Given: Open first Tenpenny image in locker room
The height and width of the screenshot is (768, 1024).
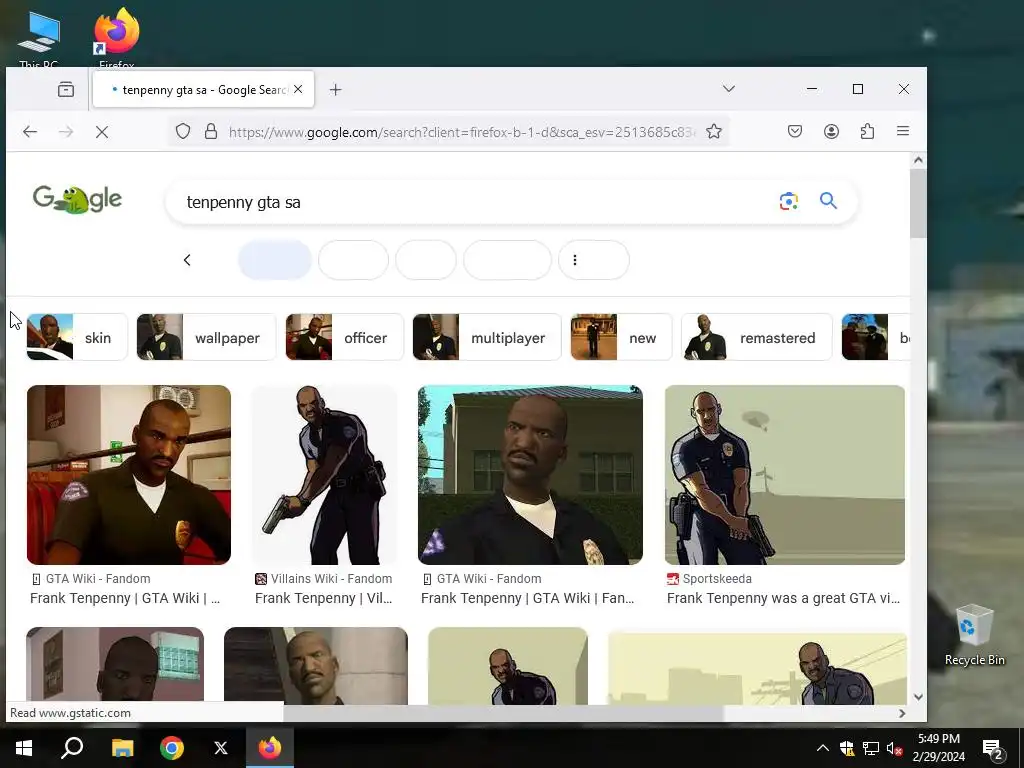Looking at the screenshot, I should (x=129, y=475).
